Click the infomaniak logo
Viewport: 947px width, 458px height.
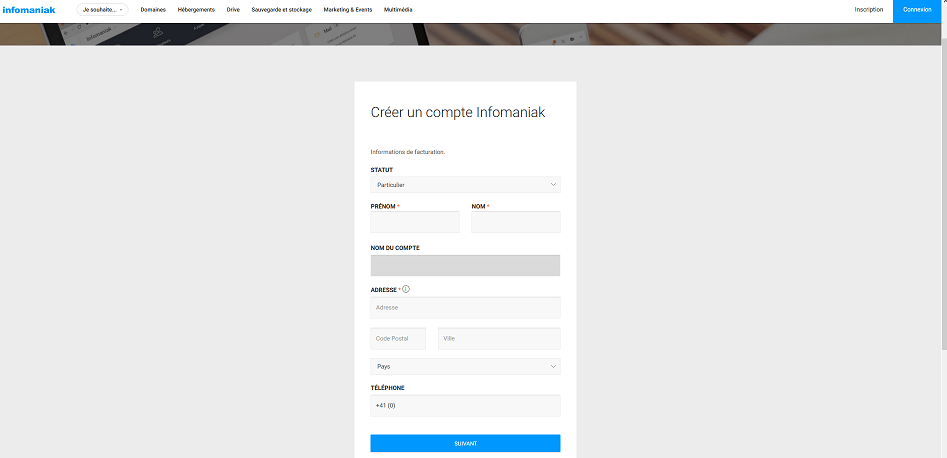[29, 10]
